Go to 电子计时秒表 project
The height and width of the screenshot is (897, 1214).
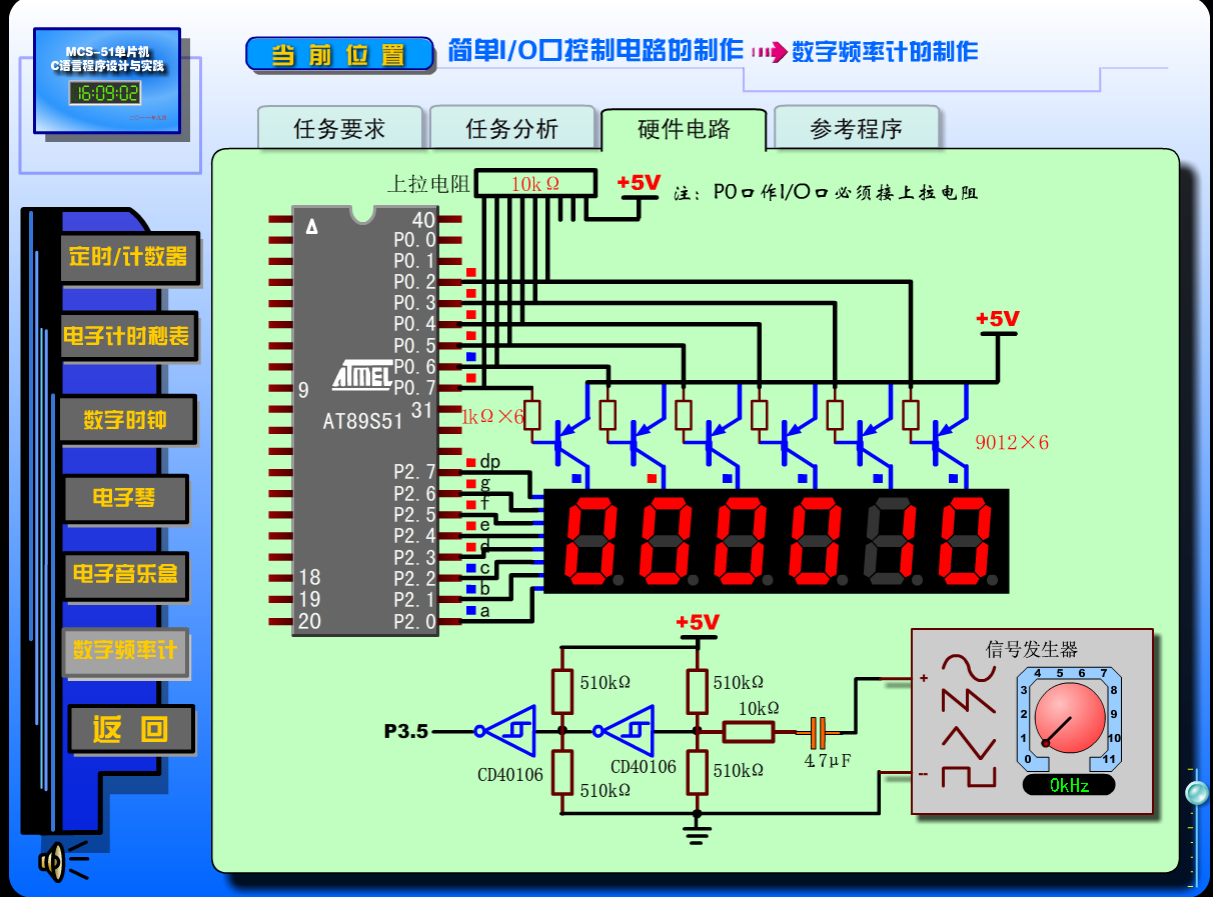pyautogui.click(x=126, y=336)
